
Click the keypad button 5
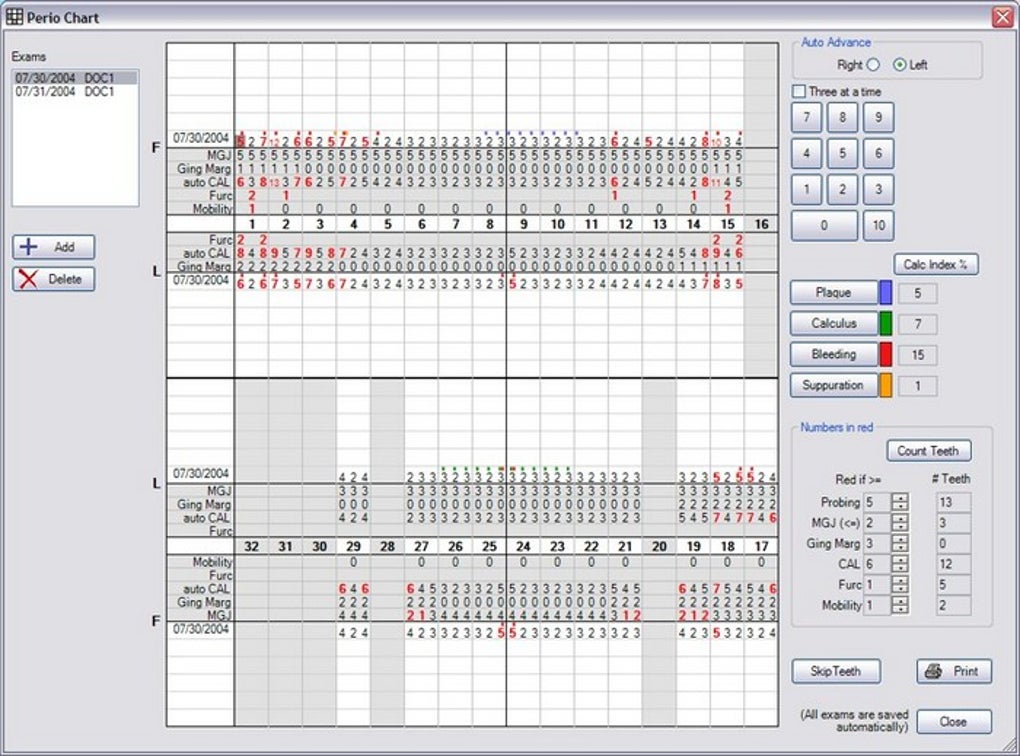(842, 154)
